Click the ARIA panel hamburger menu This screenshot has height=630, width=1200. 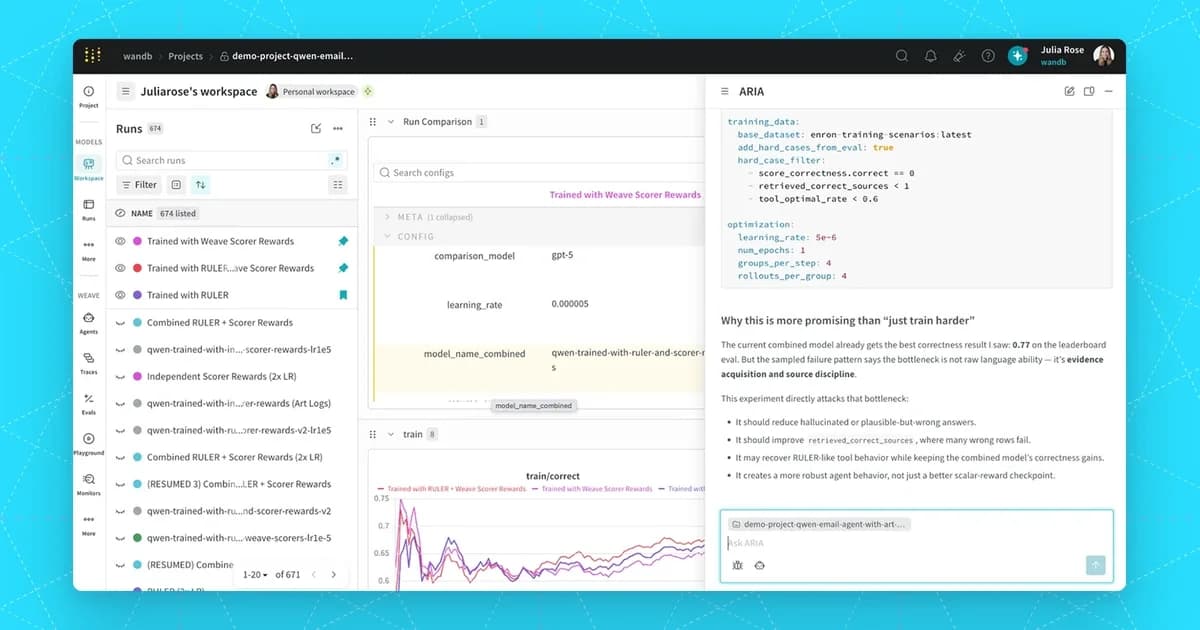point(724,91)
